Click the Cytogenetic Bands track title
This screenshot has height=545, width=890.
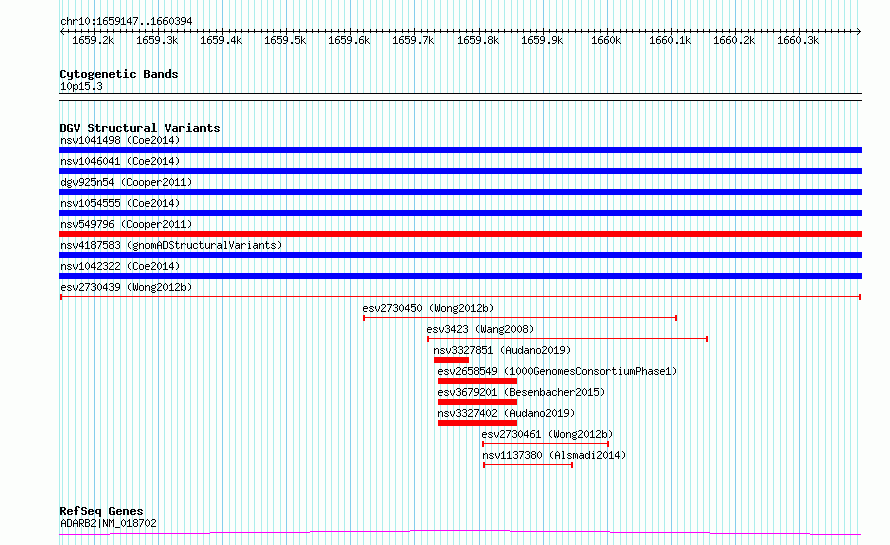(119, 74)
